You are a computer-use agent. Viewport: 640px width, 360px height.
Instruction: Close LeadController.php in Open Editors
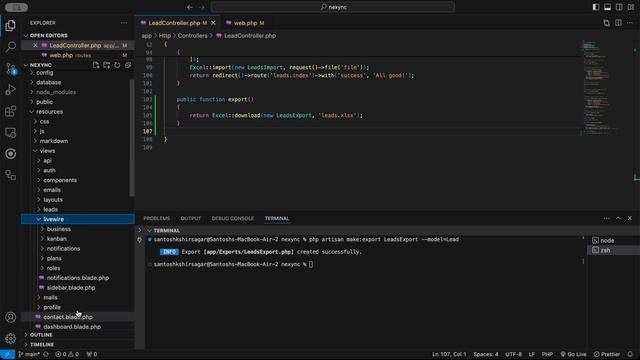point(35,45)
